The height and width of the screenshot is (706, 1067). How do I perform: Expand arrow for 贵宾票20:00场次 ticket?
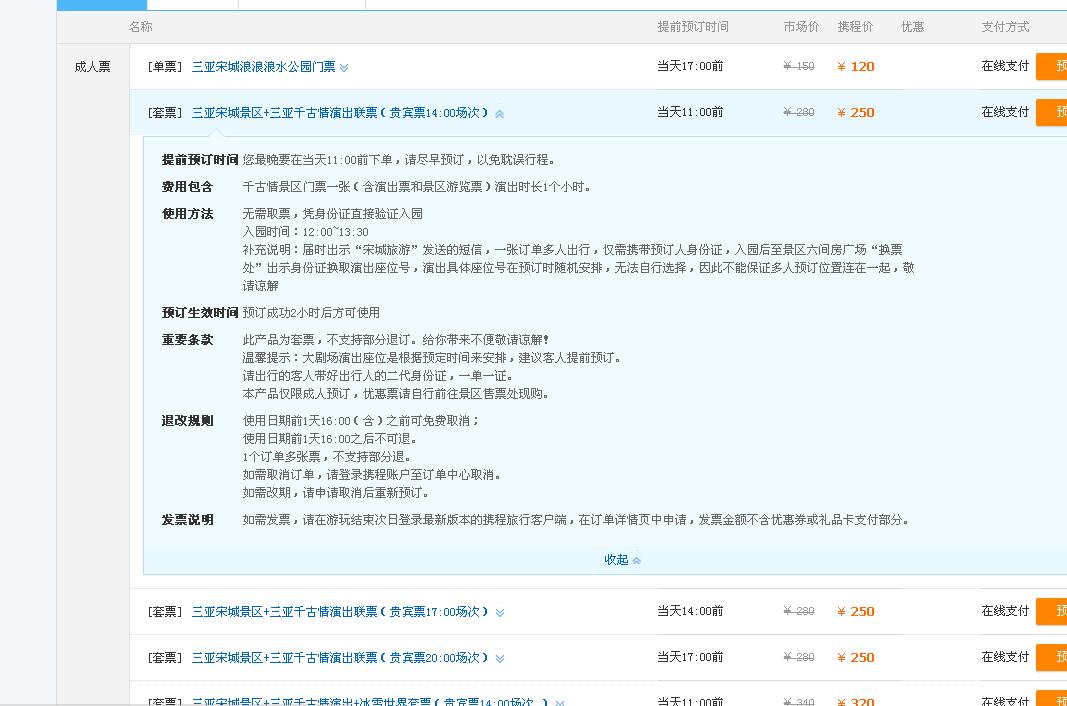tap(499, 658)
